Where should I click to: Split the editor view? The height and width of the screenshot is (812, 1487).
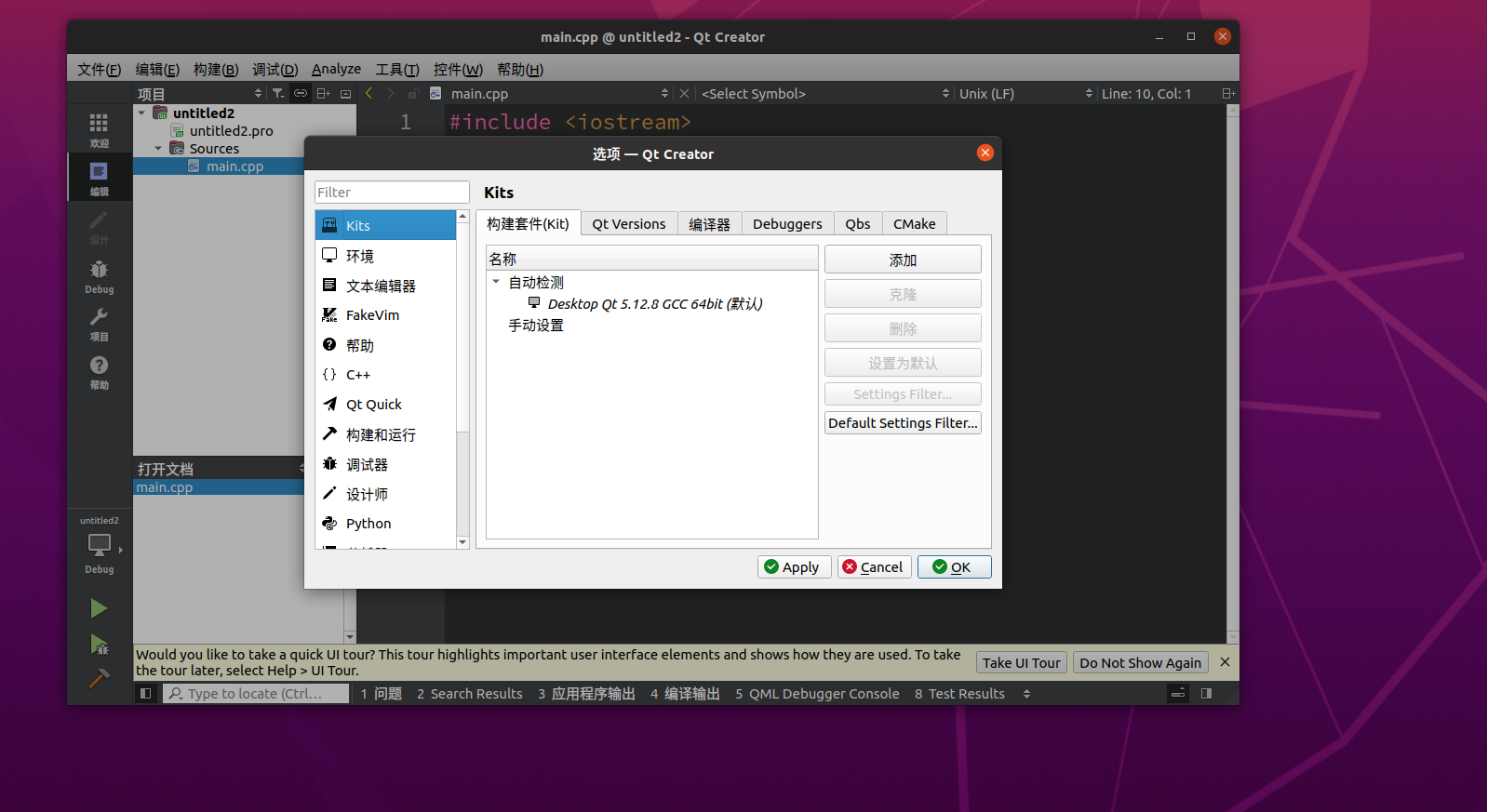coord(1228,93)
